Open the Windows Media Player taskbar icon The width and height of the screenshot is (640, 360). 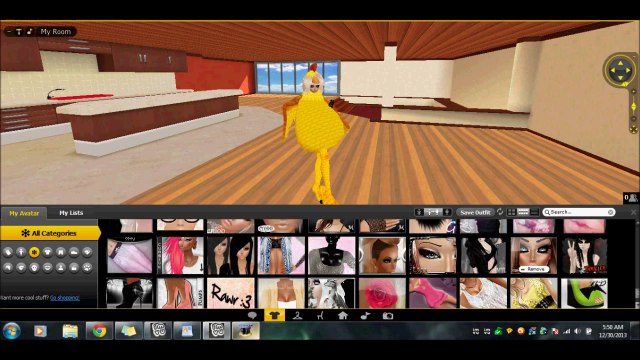[x=40, y=331]
